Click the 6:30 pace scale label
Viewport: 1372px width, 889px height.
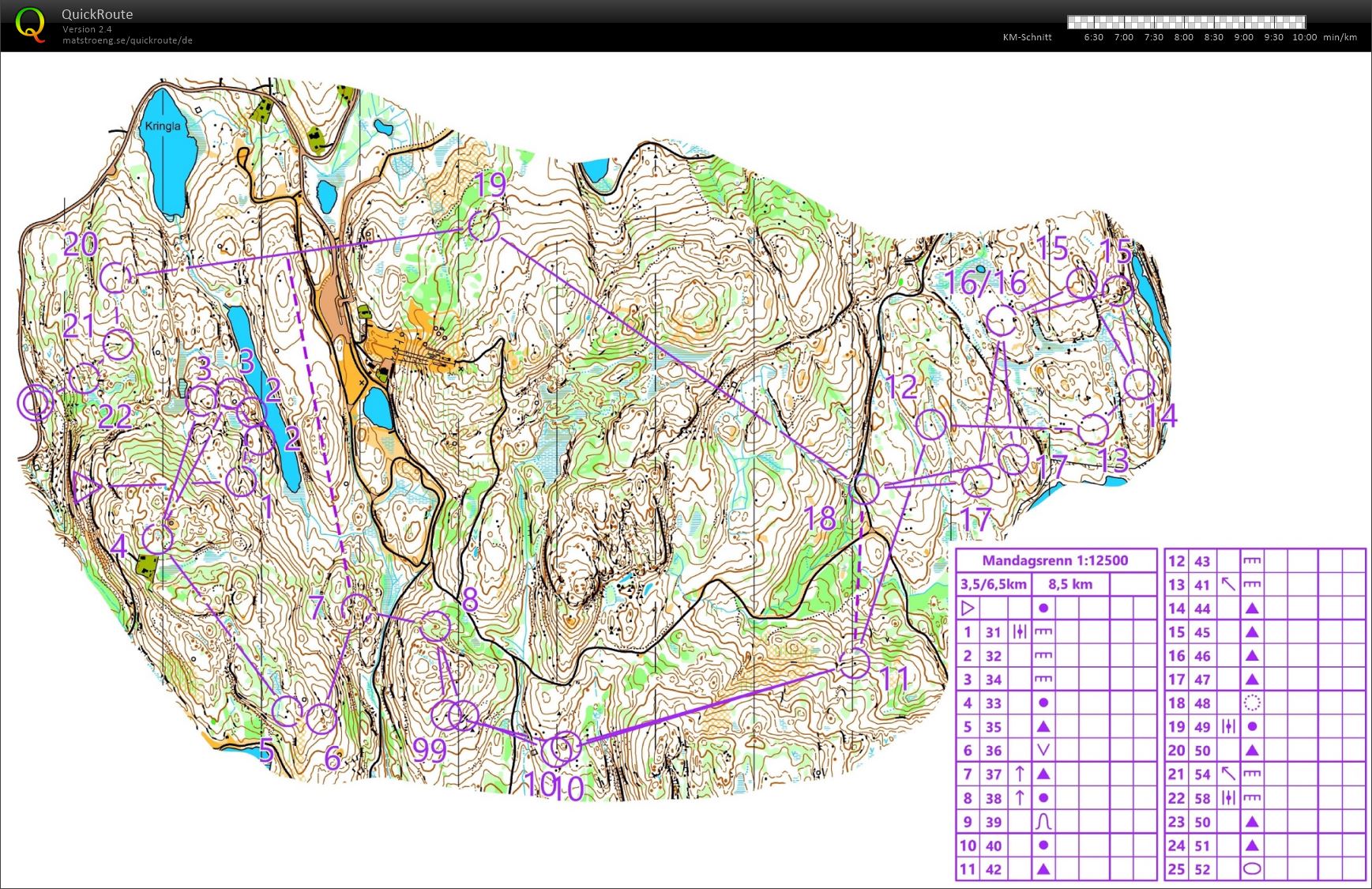click(1093, 37)
